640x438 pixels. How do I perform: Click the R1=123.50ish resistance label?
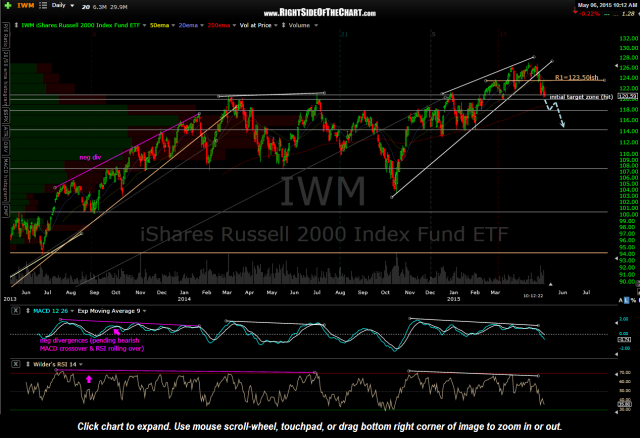(x=576, y=77)
